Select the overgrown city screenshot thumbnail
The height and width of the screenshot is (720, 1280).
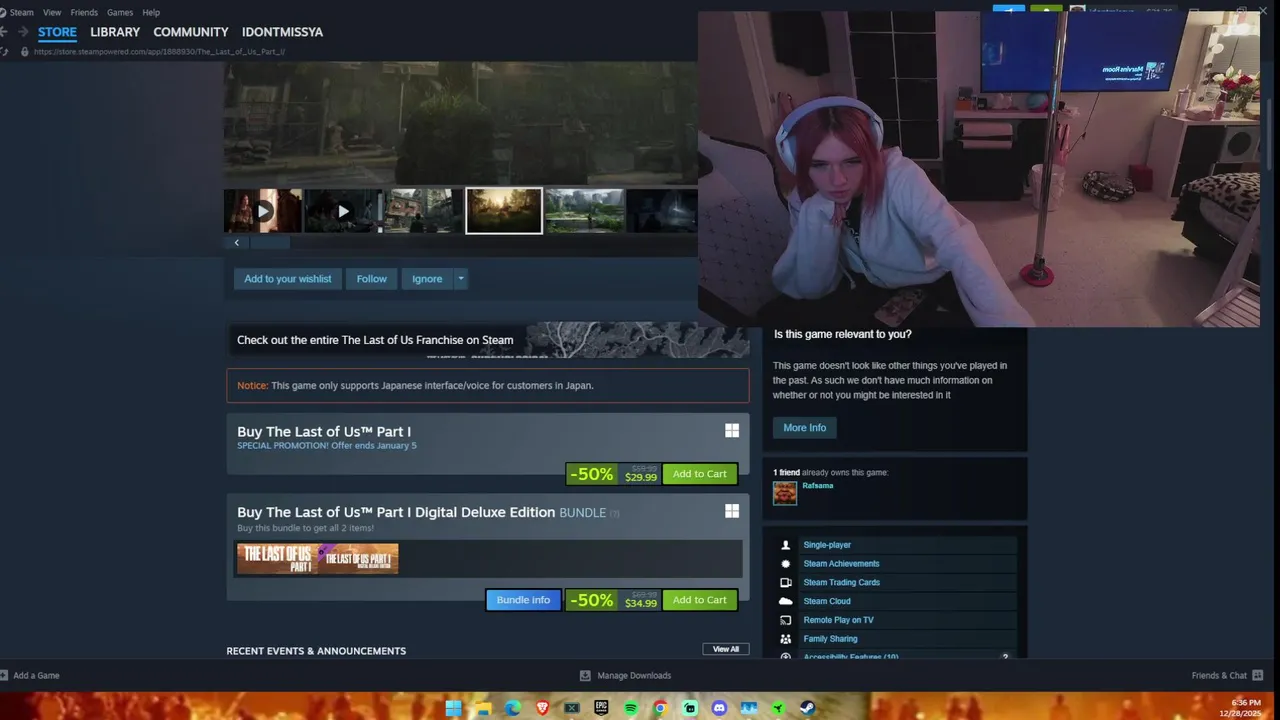tap(585, 211)
